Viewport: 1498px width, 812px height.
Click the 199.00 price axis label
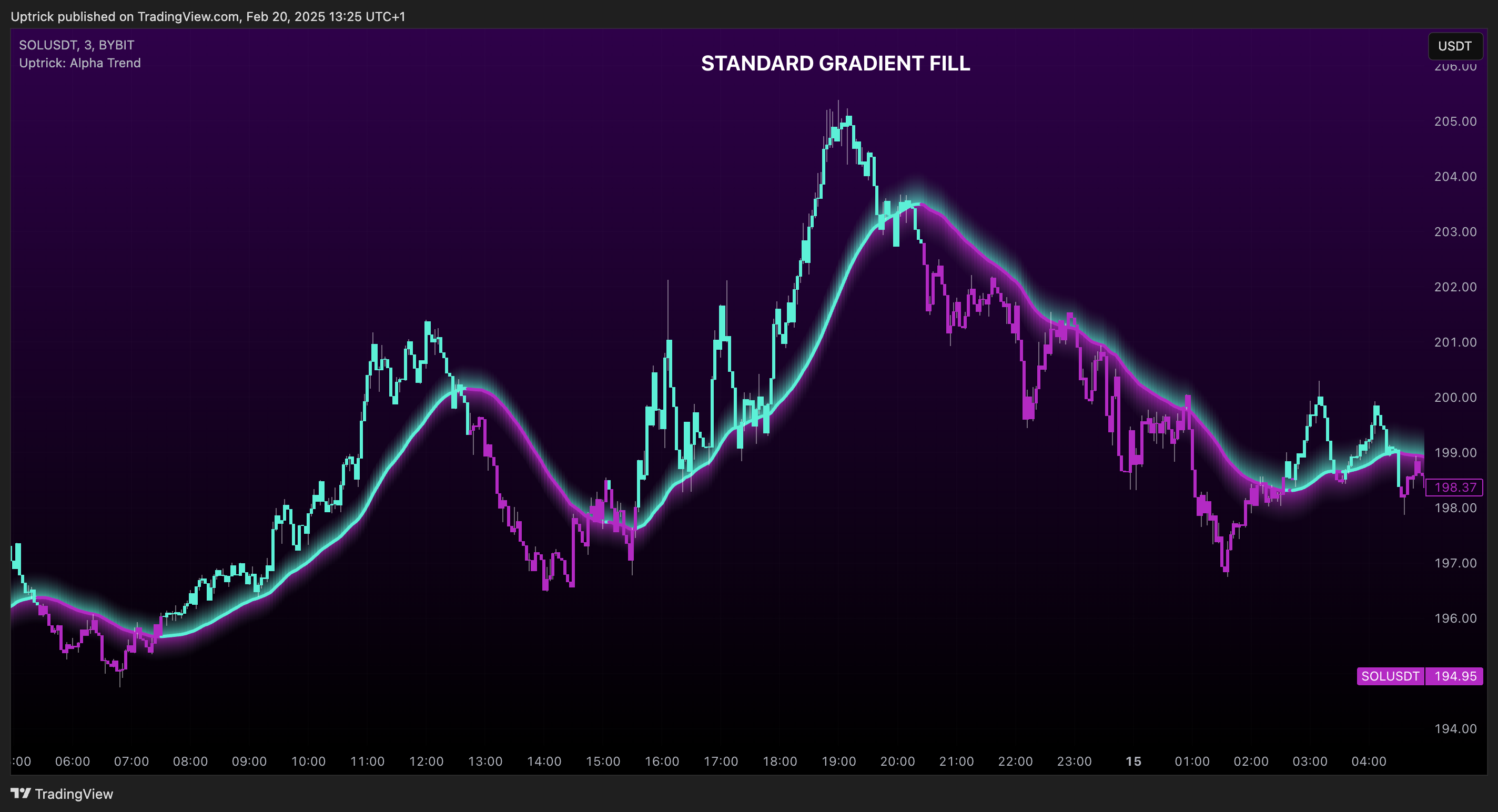coord(1455,452)
